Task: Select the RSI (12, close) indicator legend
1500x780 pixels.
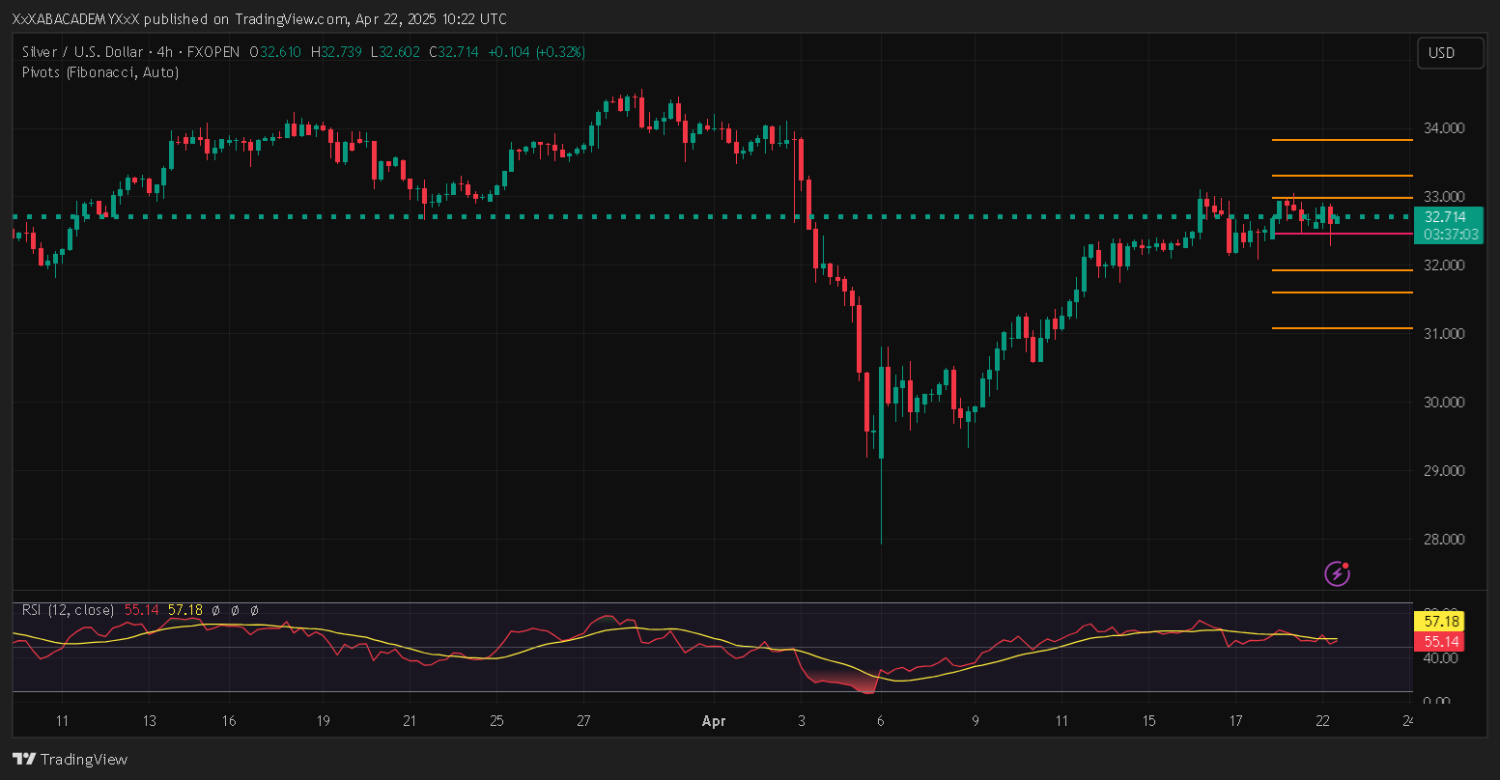Action: coord(66,609)
